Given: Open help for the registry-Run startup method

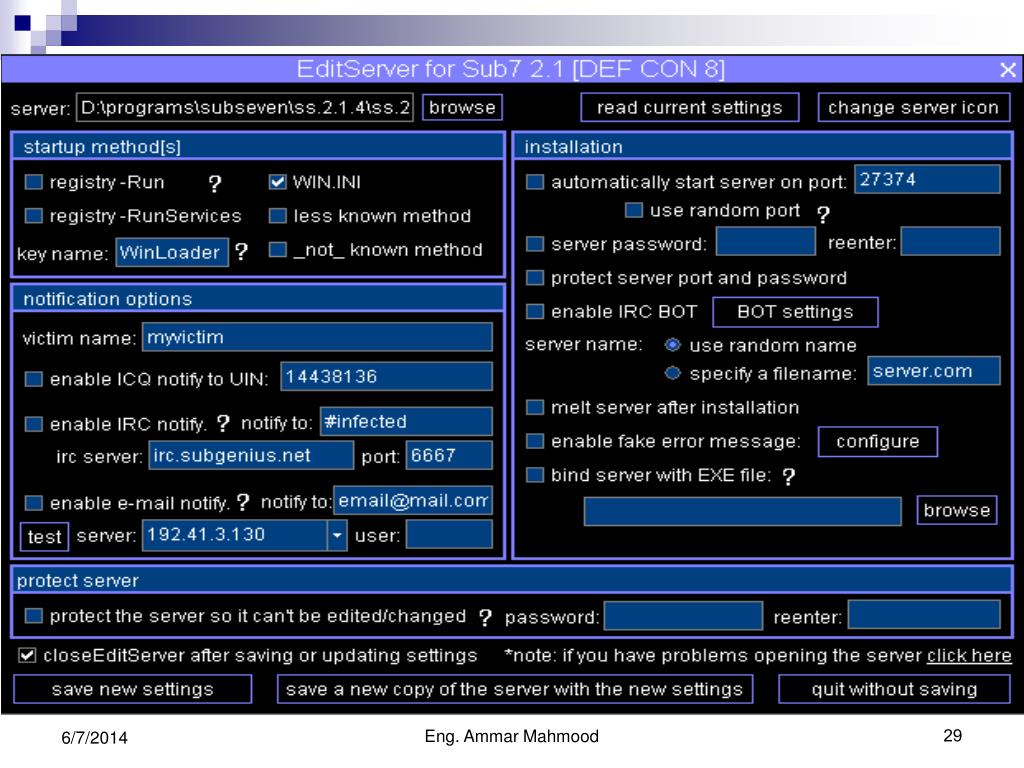Looking at the screenshot, I should pyautogui.click(x=214, y=184).
